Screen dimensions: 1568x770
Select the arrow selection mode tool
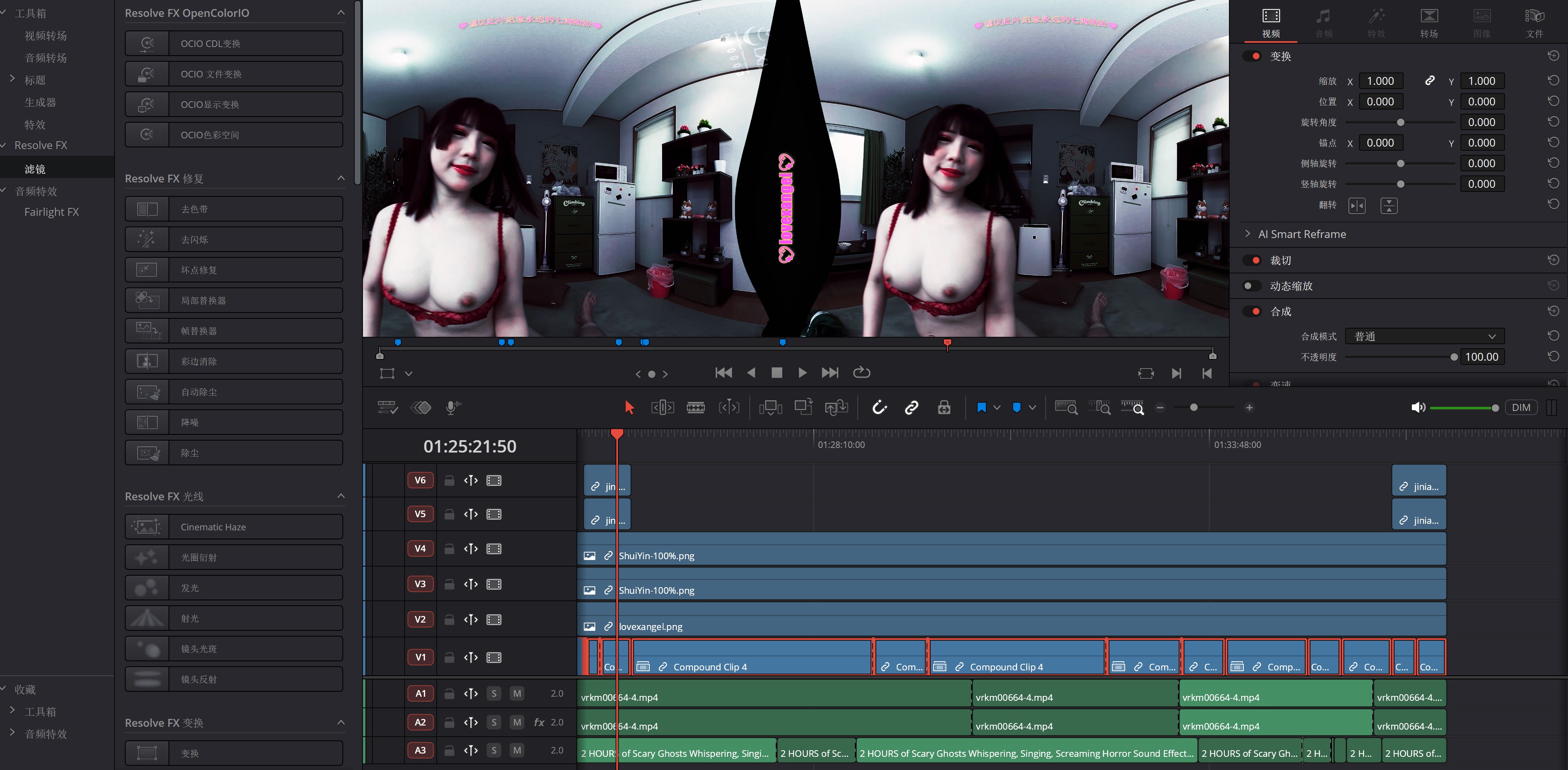[x=630, y=408]
